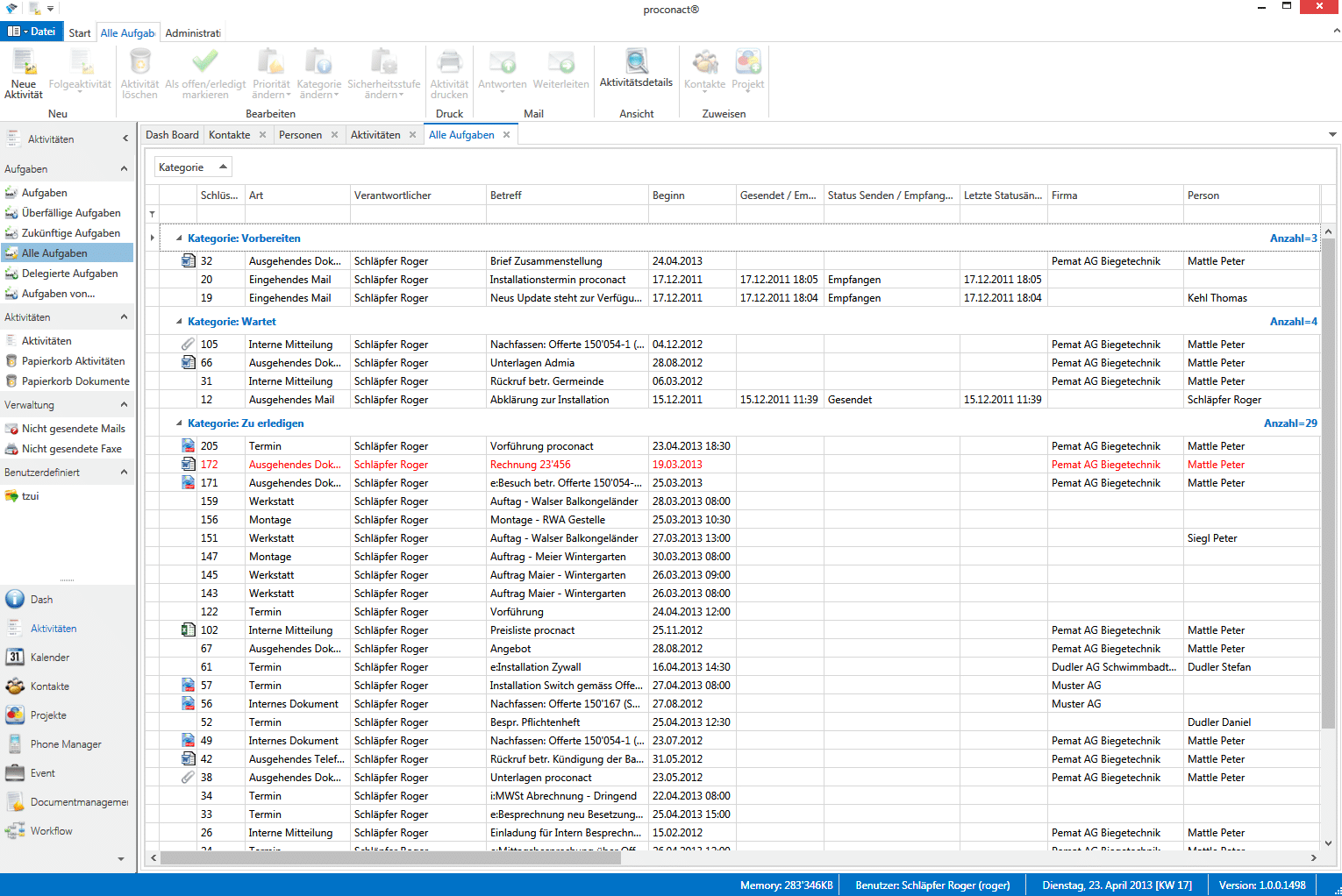
Task: Close the Alle Aufgaben tab
Action: pyautogui.click(x=506, y=135)
